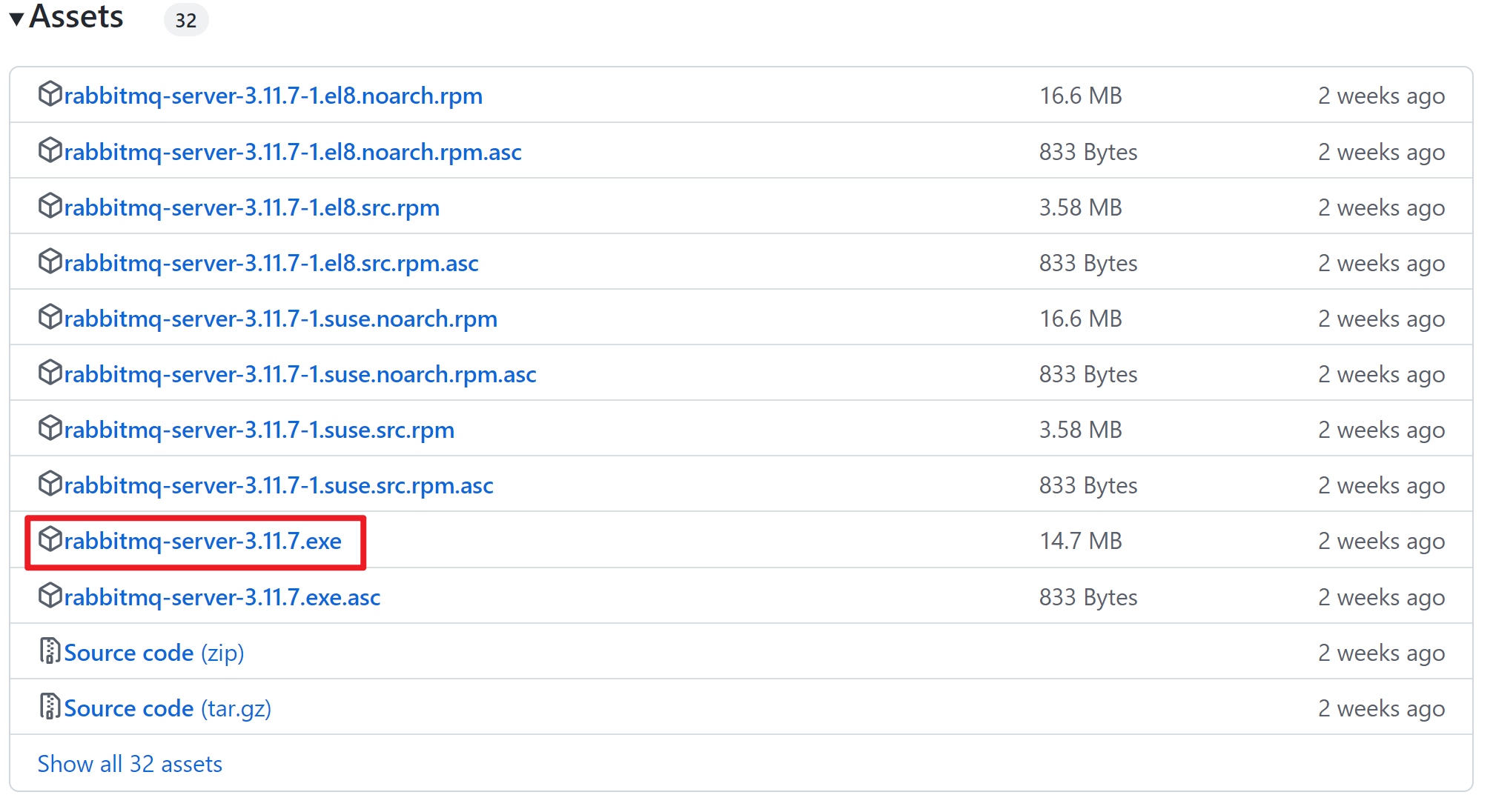Open rabbitmq-server-3.11.7-1.el8.src.rpm.asc link
This screenshot has height=812, width=1493.
[271, 263]
